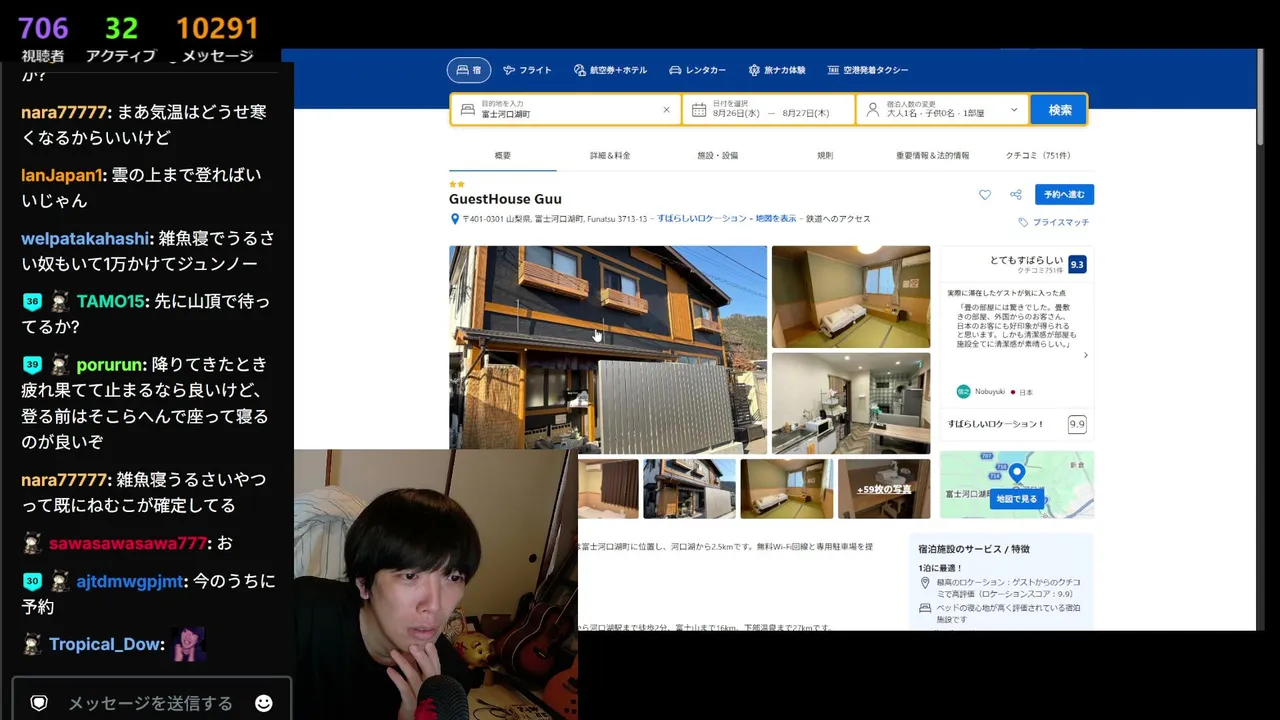Open the kitchen photo
This screenshot has height=720, width=1280.
(851, 402)
